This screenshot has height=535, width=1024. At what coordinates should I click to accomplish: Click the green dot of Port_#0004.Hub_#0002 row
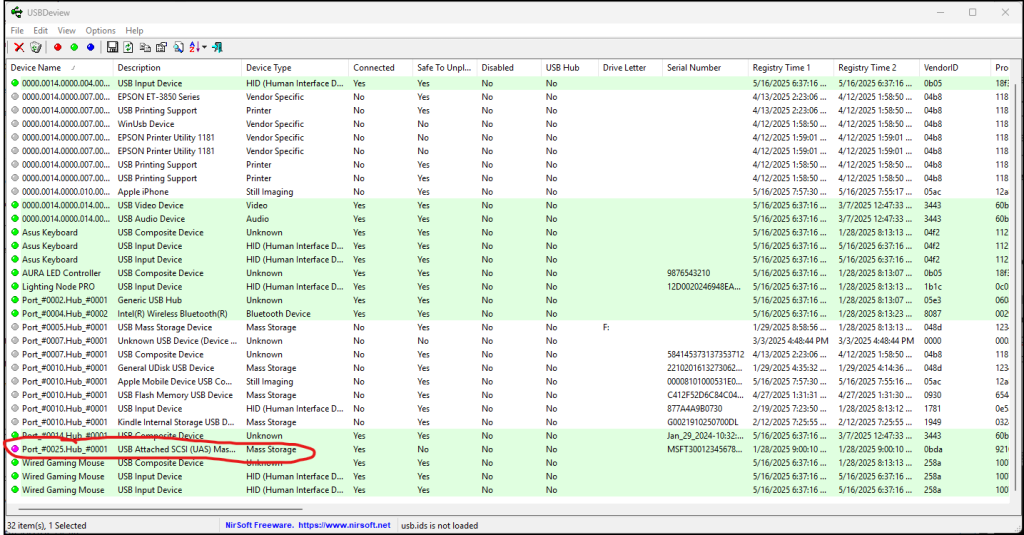tap(15, 314)
